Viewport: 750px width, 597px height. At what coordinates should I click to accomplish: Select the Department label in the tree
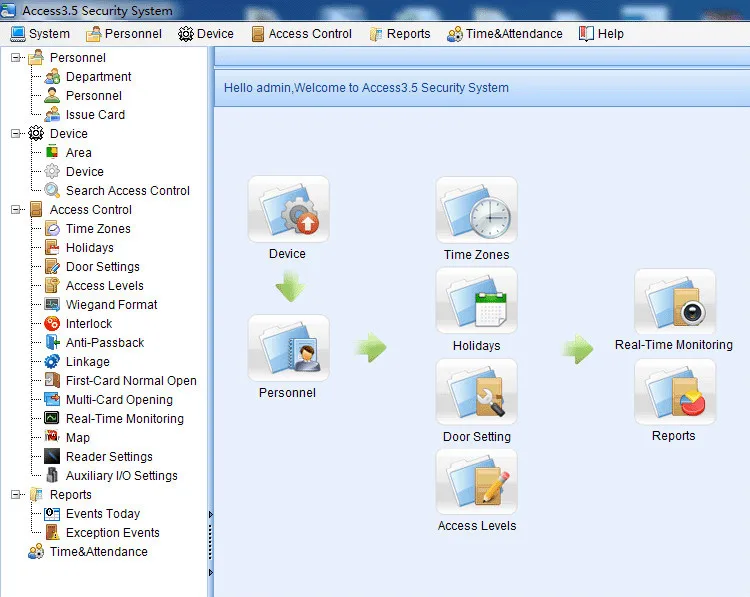click(99, 77)
